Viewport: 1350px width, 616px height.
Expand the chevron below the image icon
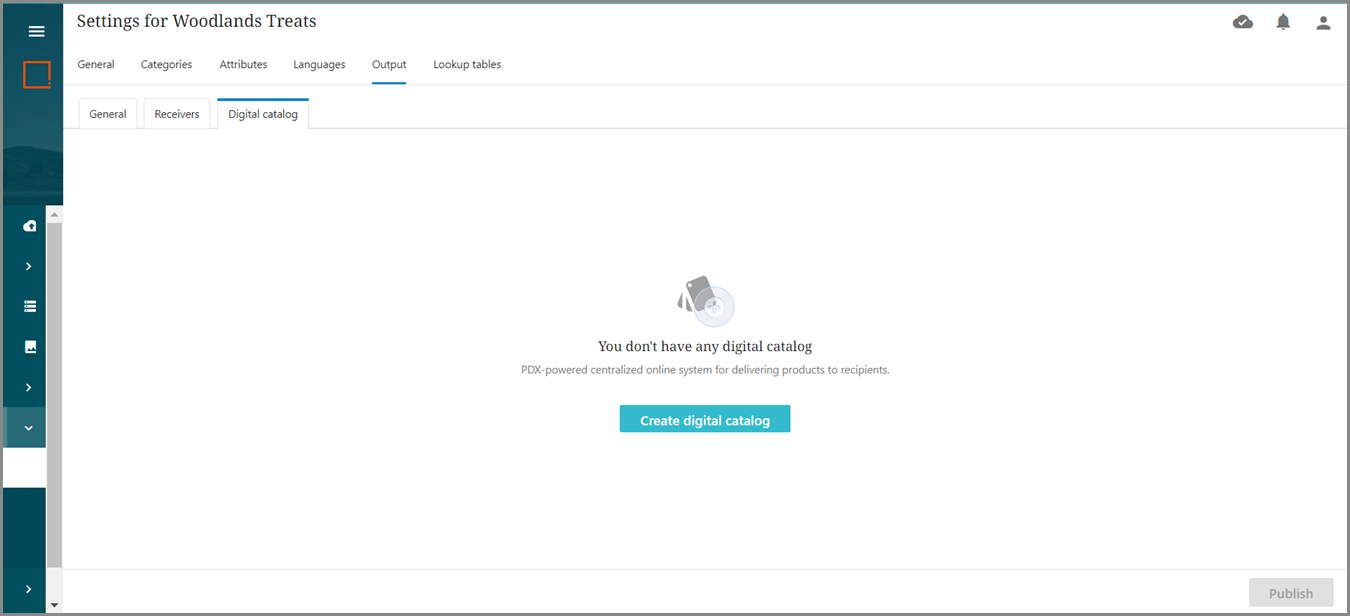tap(29, 387)
